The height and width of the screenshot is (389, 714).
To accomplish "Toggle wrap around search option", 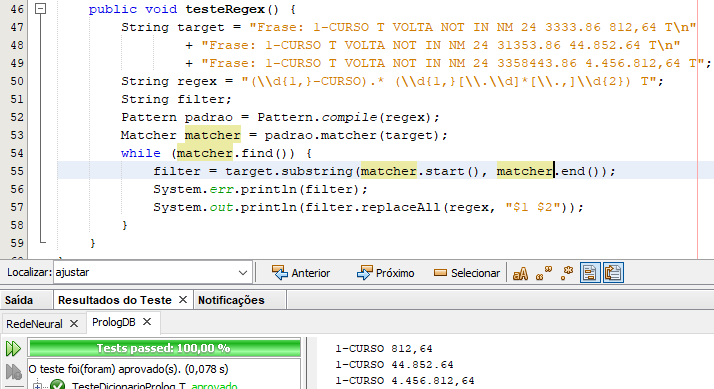I will coord(613,273).
